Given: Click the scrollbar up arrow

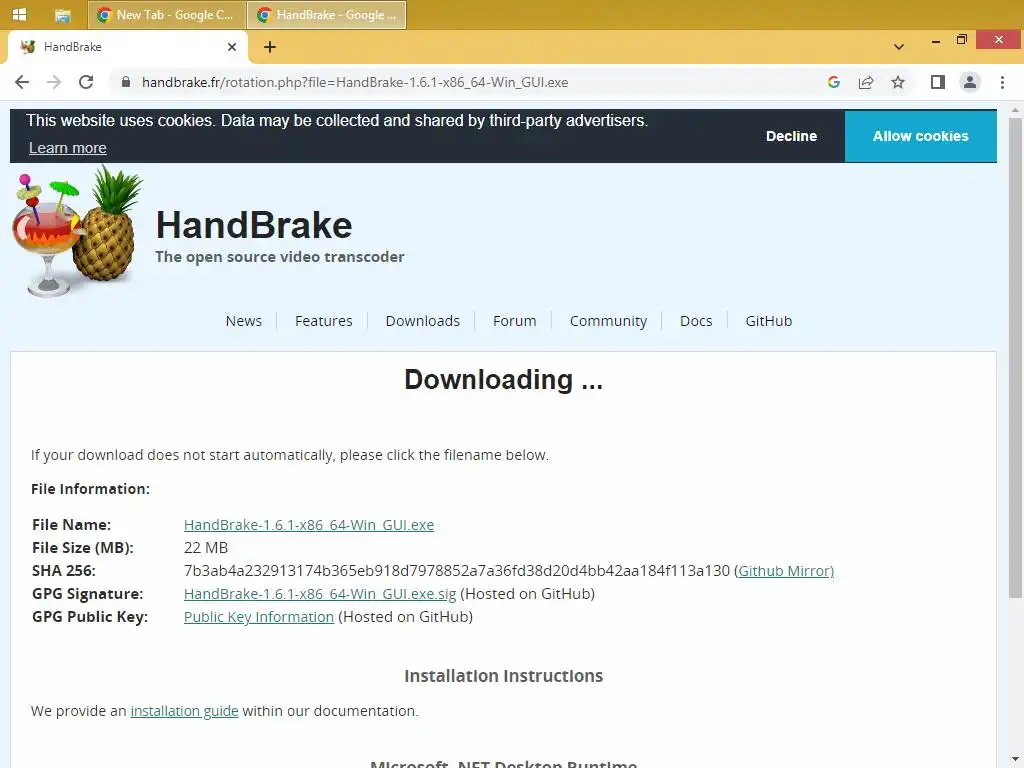Looking at the screenshot, I should coord(1015,110).
